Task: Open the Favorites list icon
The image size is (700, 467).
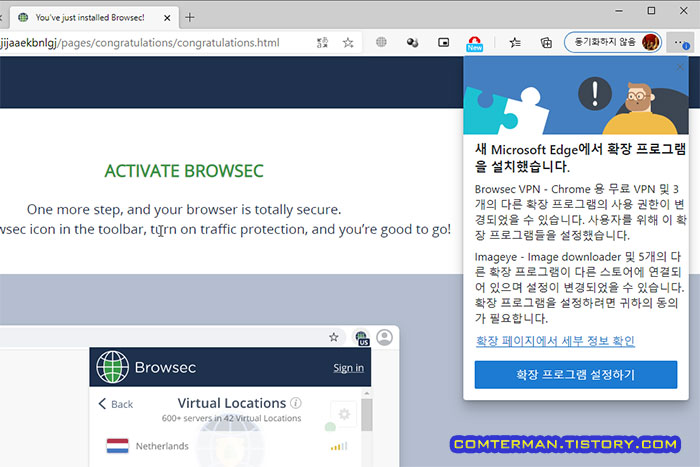Action: (515, 42)
